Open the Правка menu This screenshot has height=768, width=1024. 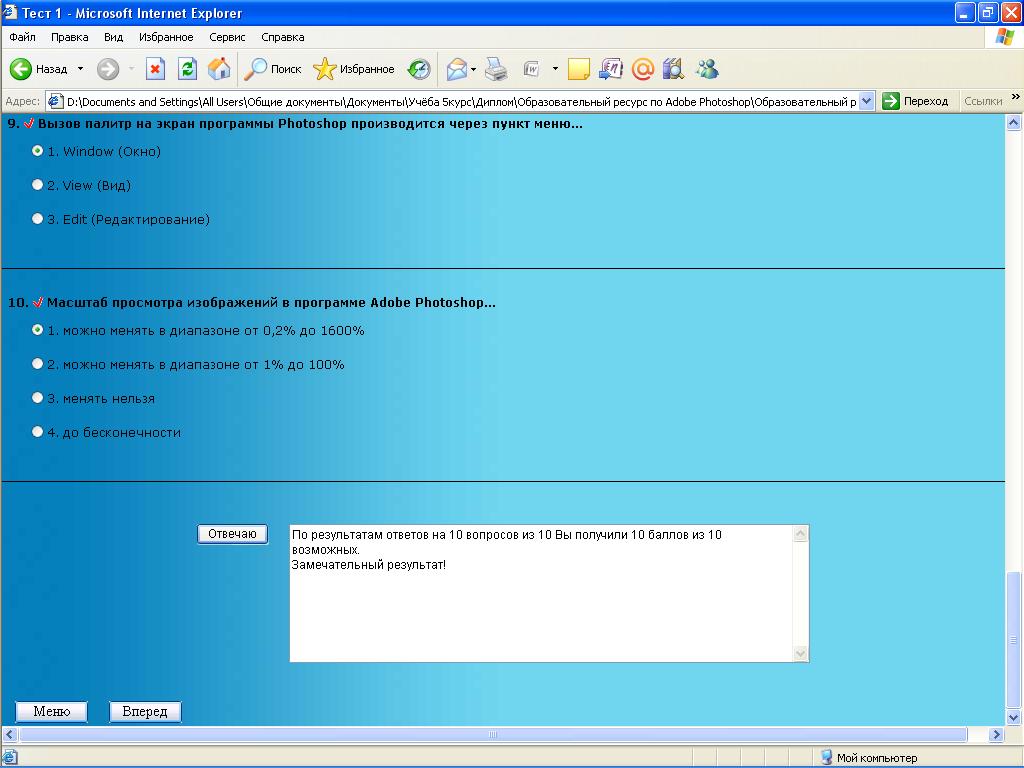tap(70, 37)
